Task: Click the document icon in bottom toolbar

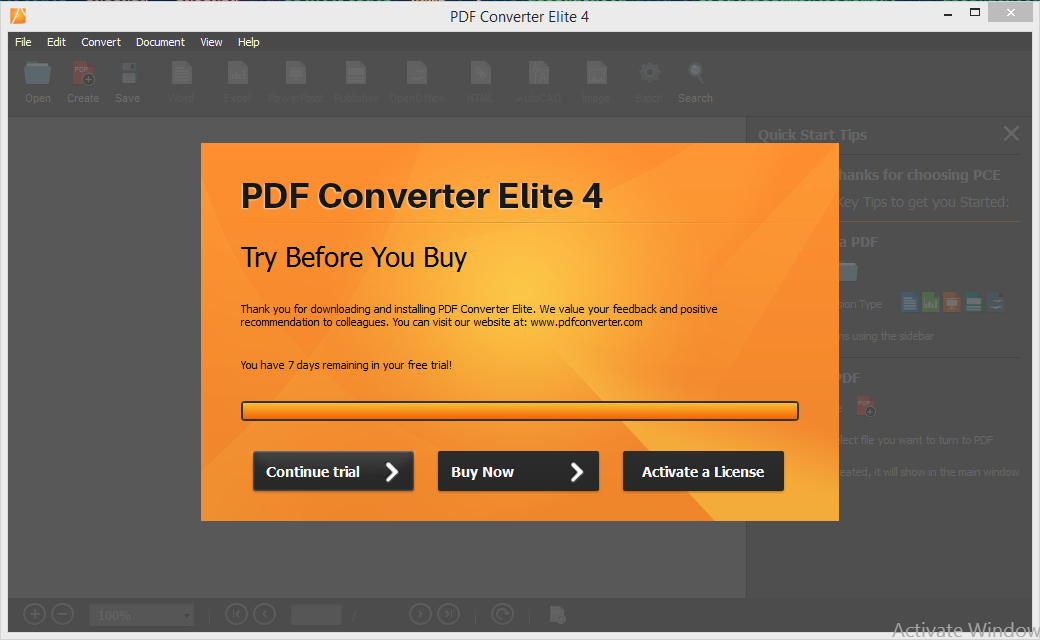Action: click(558, 615)
